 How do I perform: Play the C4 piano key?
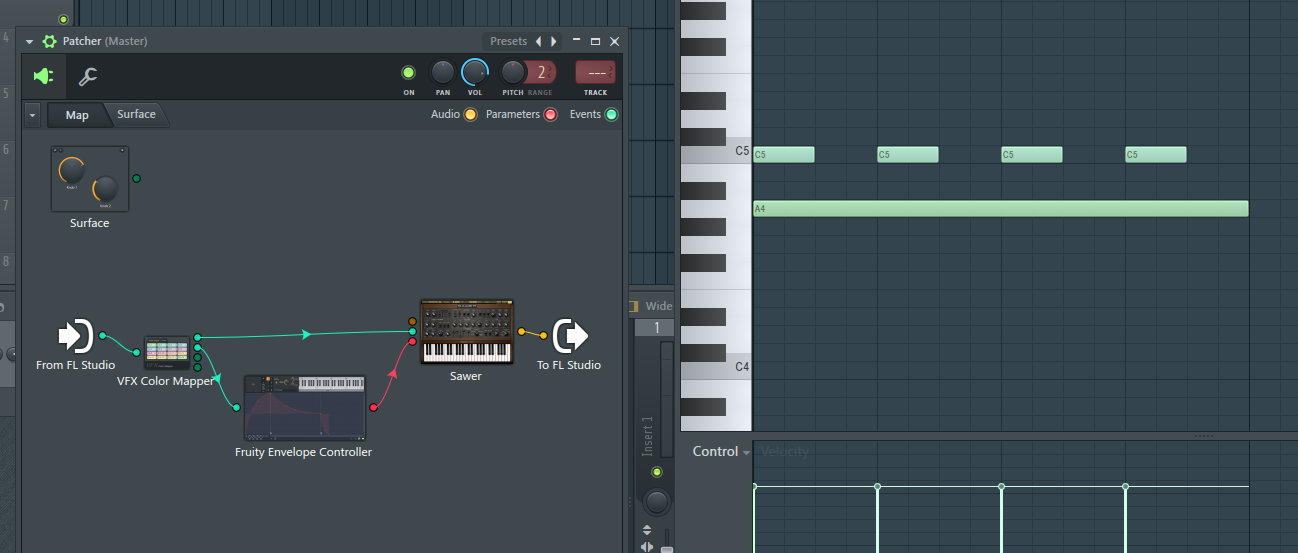click(x=716, y=367)
